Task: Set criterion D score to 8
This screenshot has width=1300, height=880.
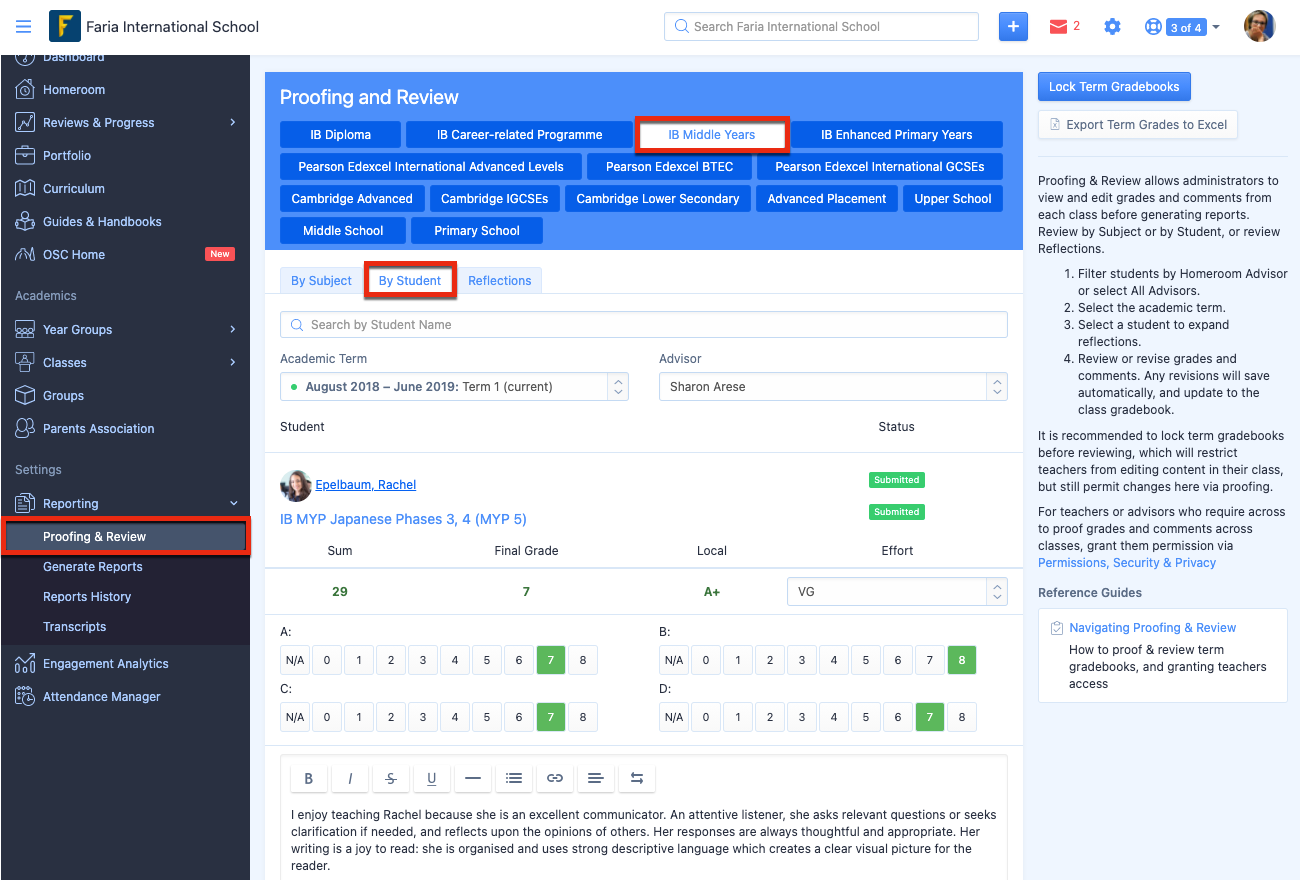Action: point(961,717)
